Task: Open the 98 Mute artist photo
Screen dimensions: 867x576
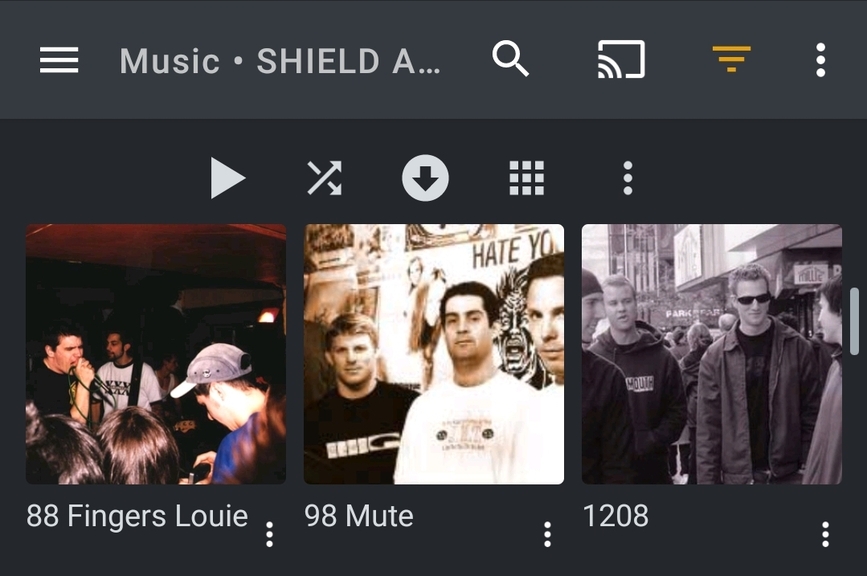Action: 434,354
